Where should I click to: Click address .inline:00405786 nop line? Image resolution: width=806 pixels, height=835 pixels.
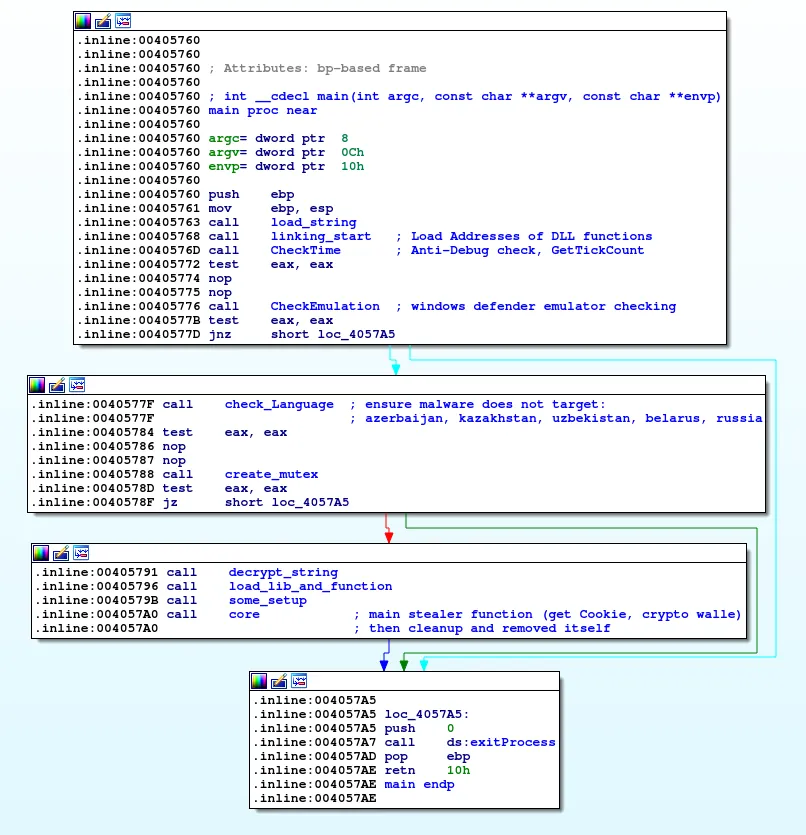109,446
